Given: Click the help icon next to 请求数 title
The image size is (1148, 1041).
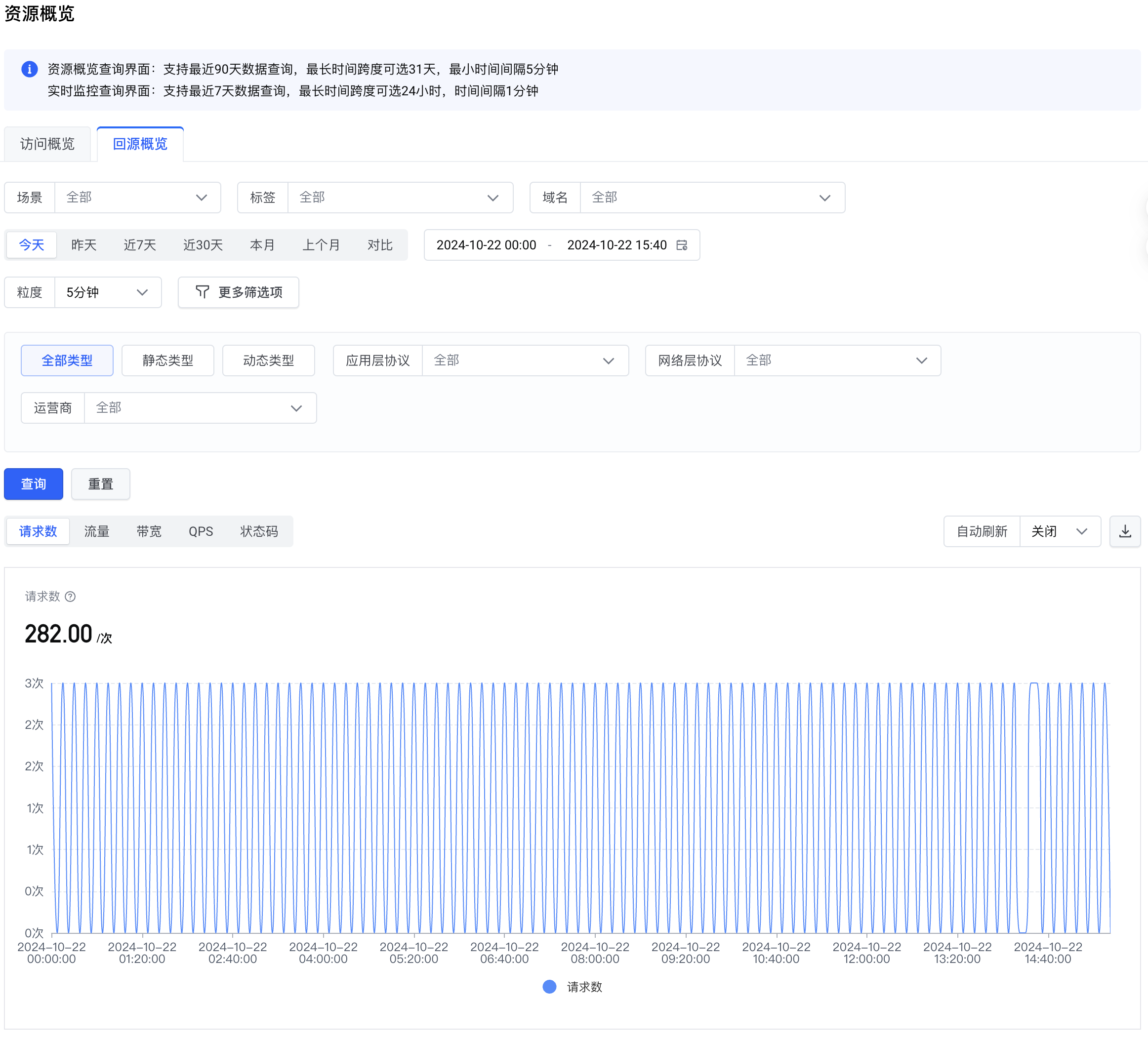Looking at the screenshot, I should pos(70,597).
